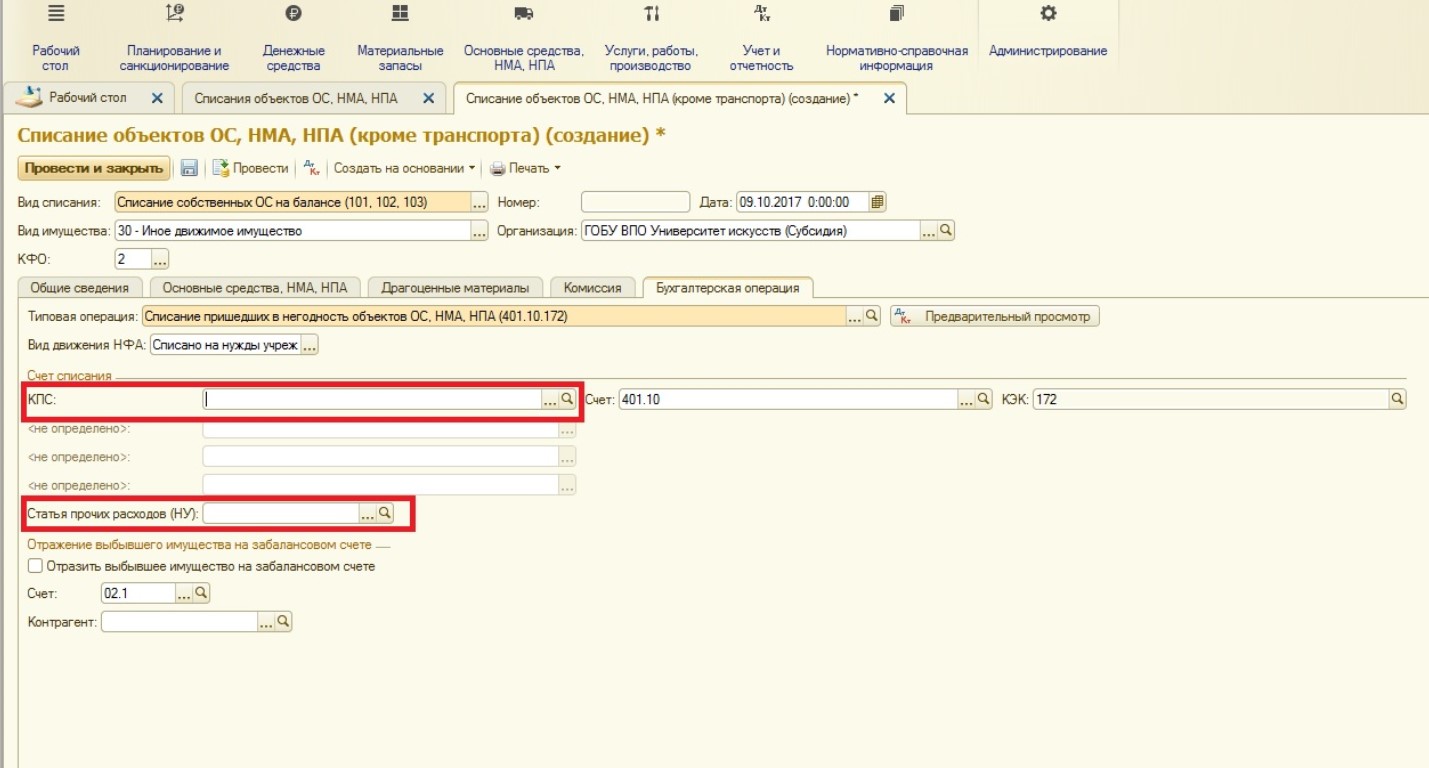Viewport: 1429px width, 768px height.
Task: Save the document with the floppy icon
Action: point(189,169)
